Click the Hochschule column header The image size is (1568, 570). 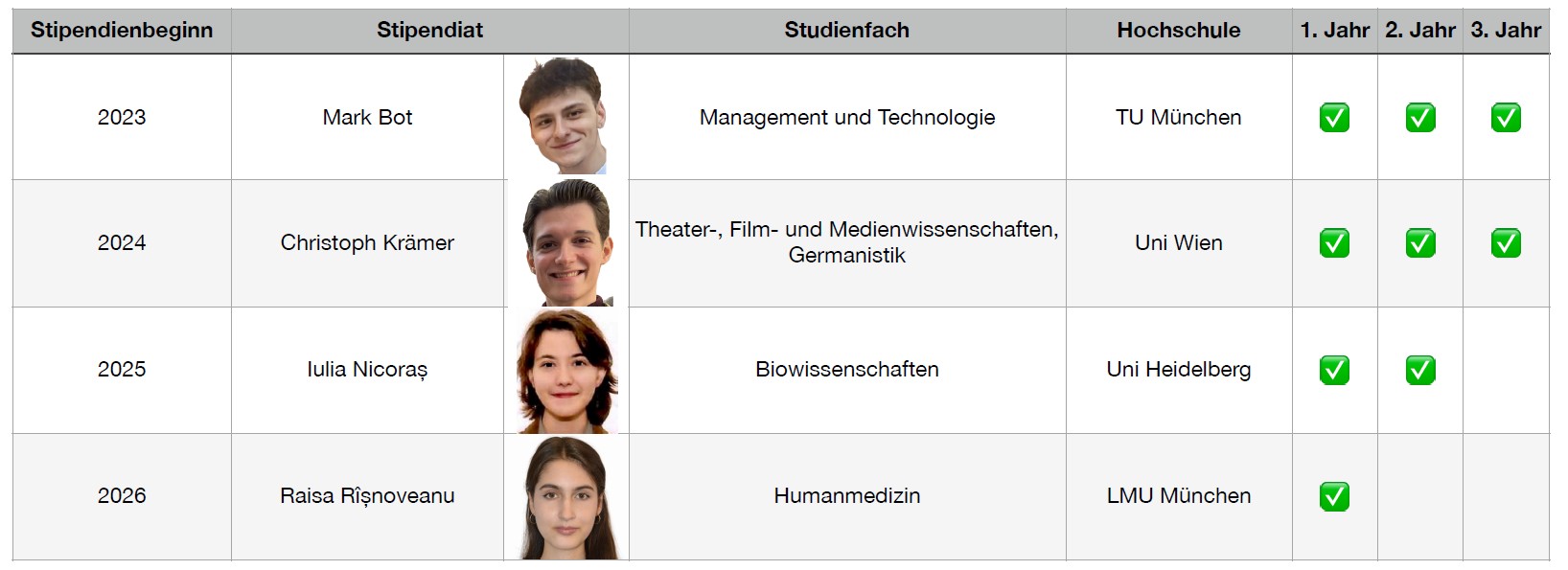(x=1179, y=31)
